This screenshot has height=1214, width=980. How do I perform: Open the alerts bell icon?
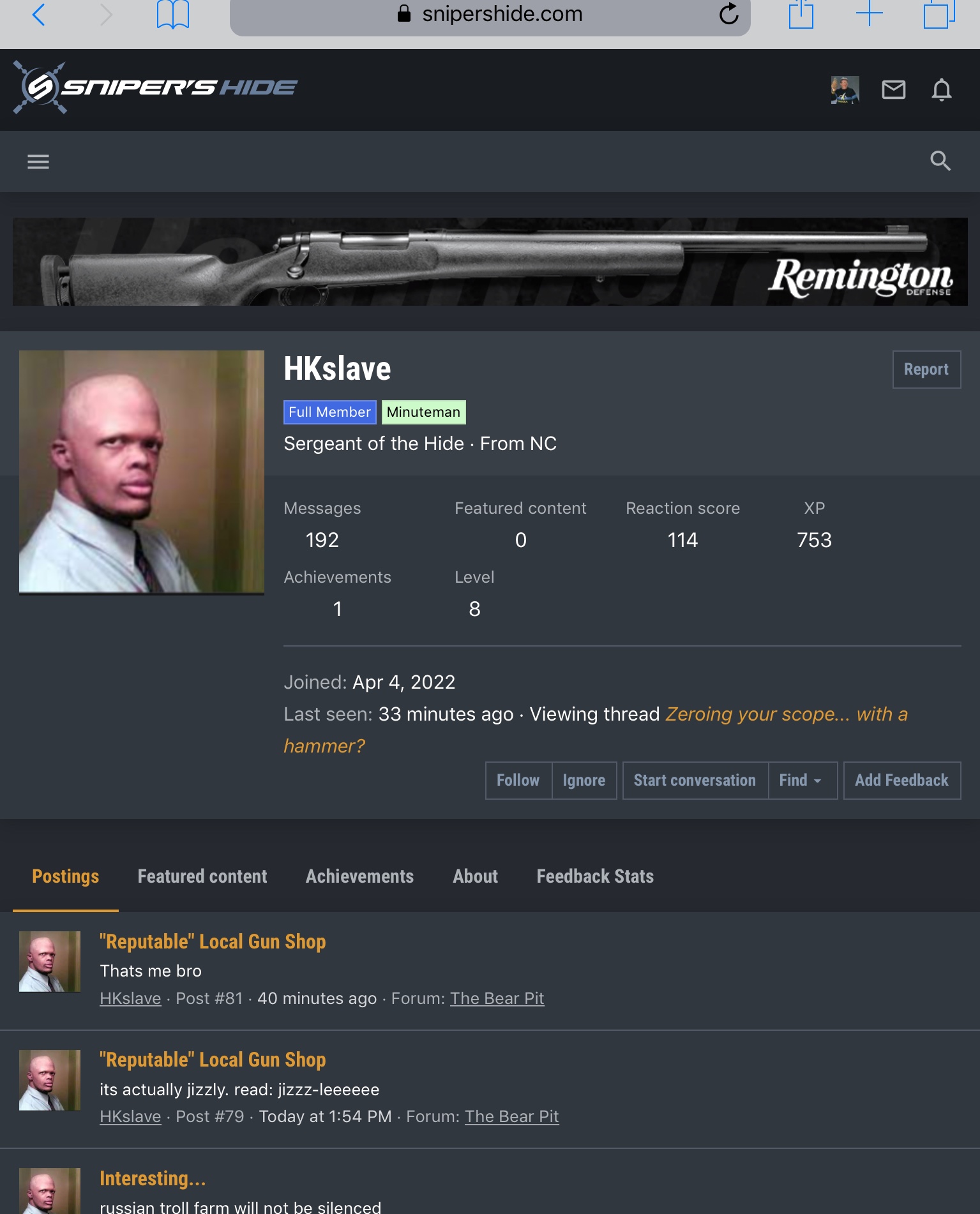point(941,90)
